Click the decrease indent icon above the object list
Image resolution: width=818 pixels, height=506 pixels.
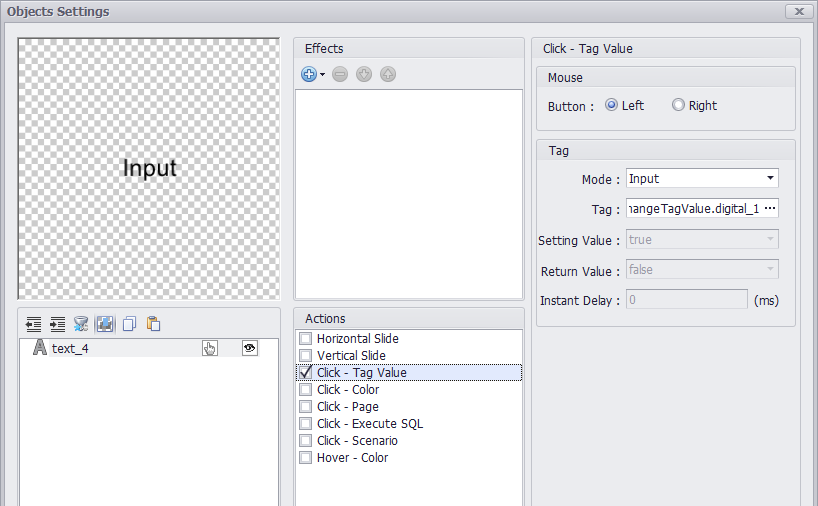[33, 324]
